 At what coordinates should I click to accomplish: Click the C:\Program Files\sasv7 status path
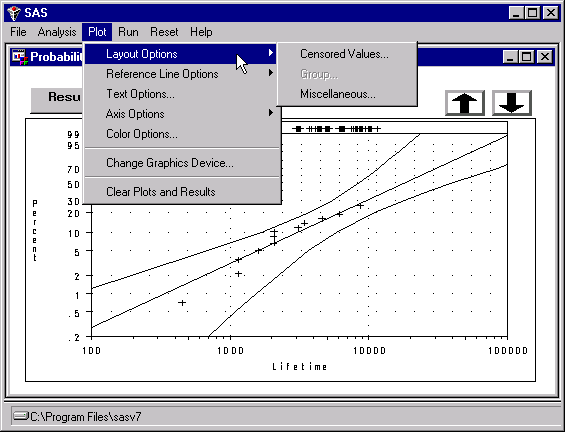[x=86, y=417]
